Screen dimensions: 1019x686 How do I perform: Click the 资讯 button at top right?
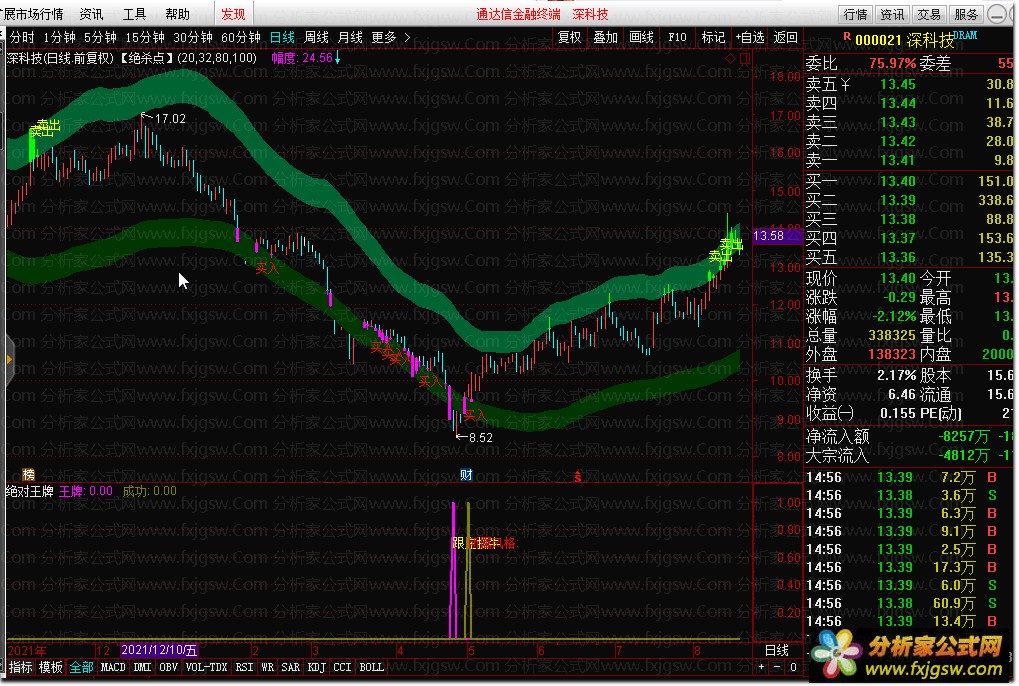pos(892,14)
